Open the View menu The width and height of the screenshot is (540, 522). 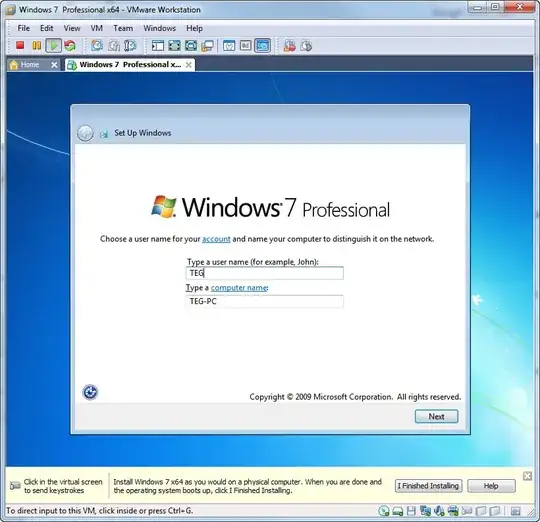pos(72,28)
